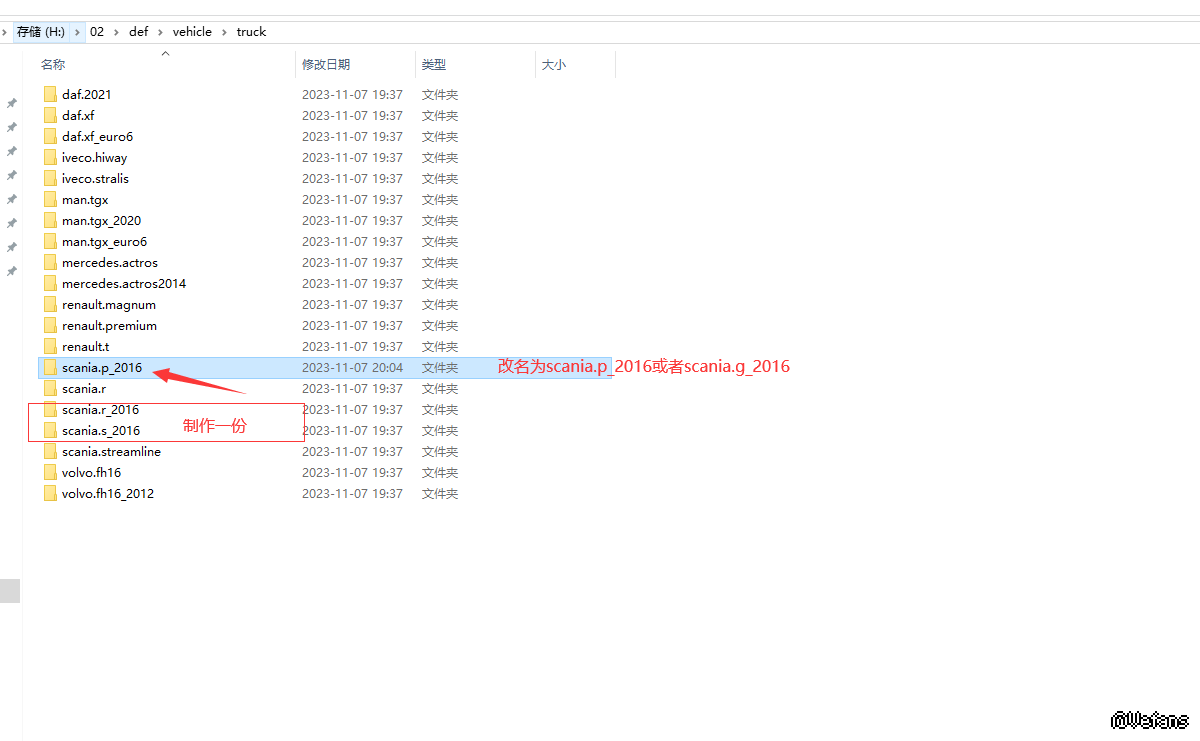Screen dimensions: 1200x741
Task: Click the 2023-11-07 20:04 modified date
Action: [353, 367]
